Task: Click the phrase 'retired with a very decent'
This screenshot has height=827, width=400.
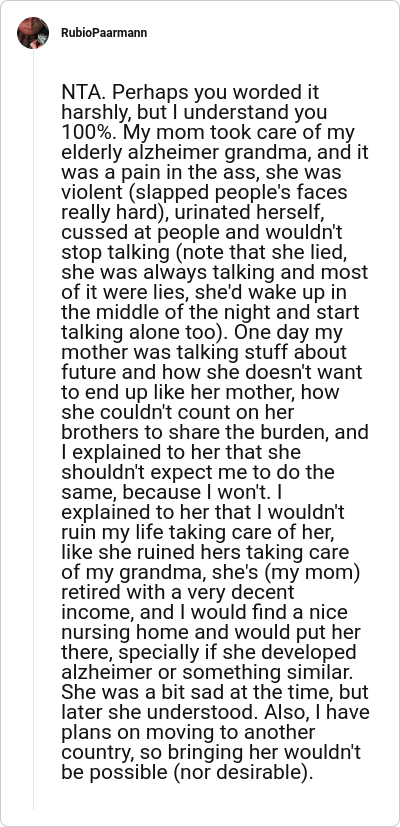Action: 178,594
